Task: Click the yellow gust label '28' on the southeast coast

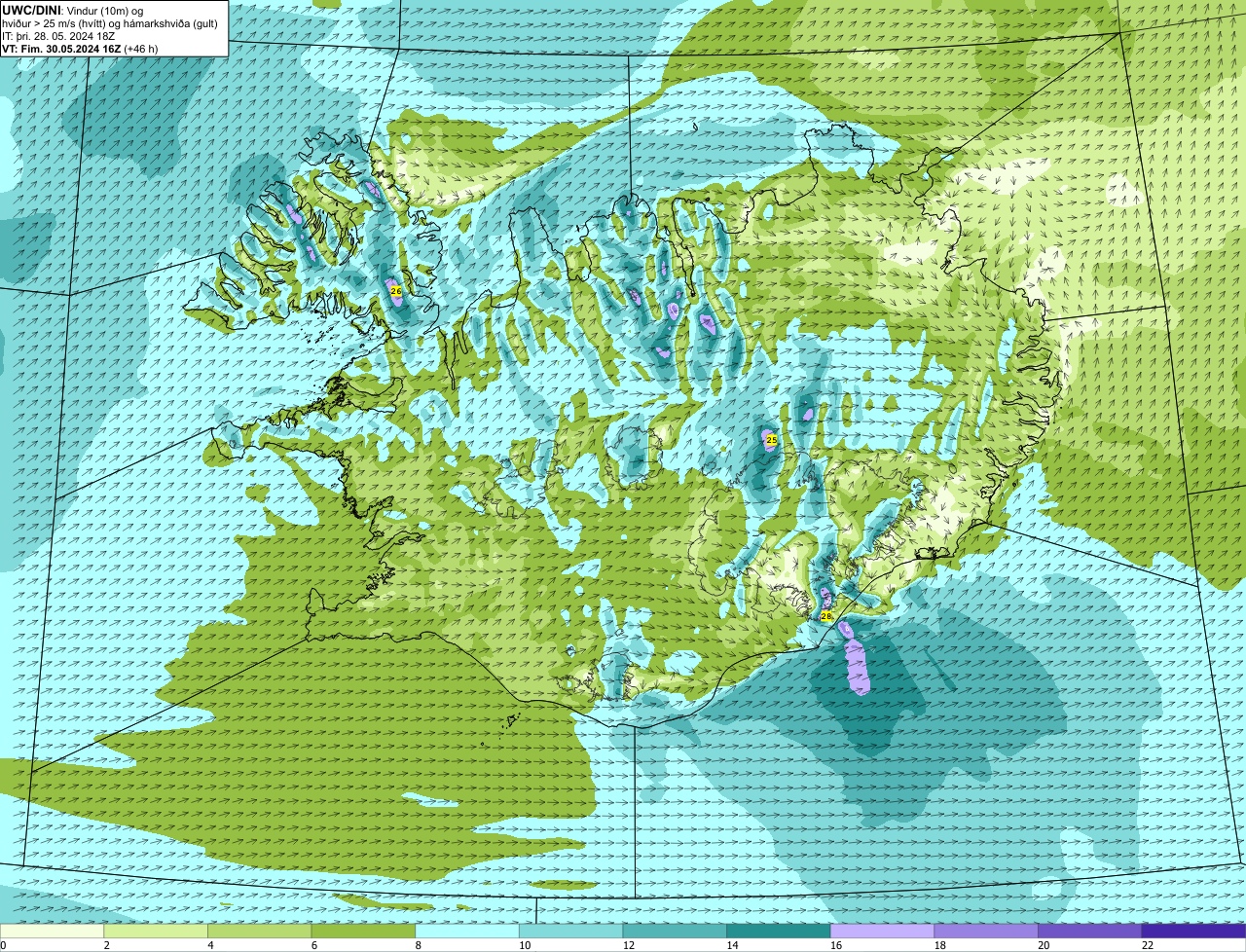Action: coord(825,616)
